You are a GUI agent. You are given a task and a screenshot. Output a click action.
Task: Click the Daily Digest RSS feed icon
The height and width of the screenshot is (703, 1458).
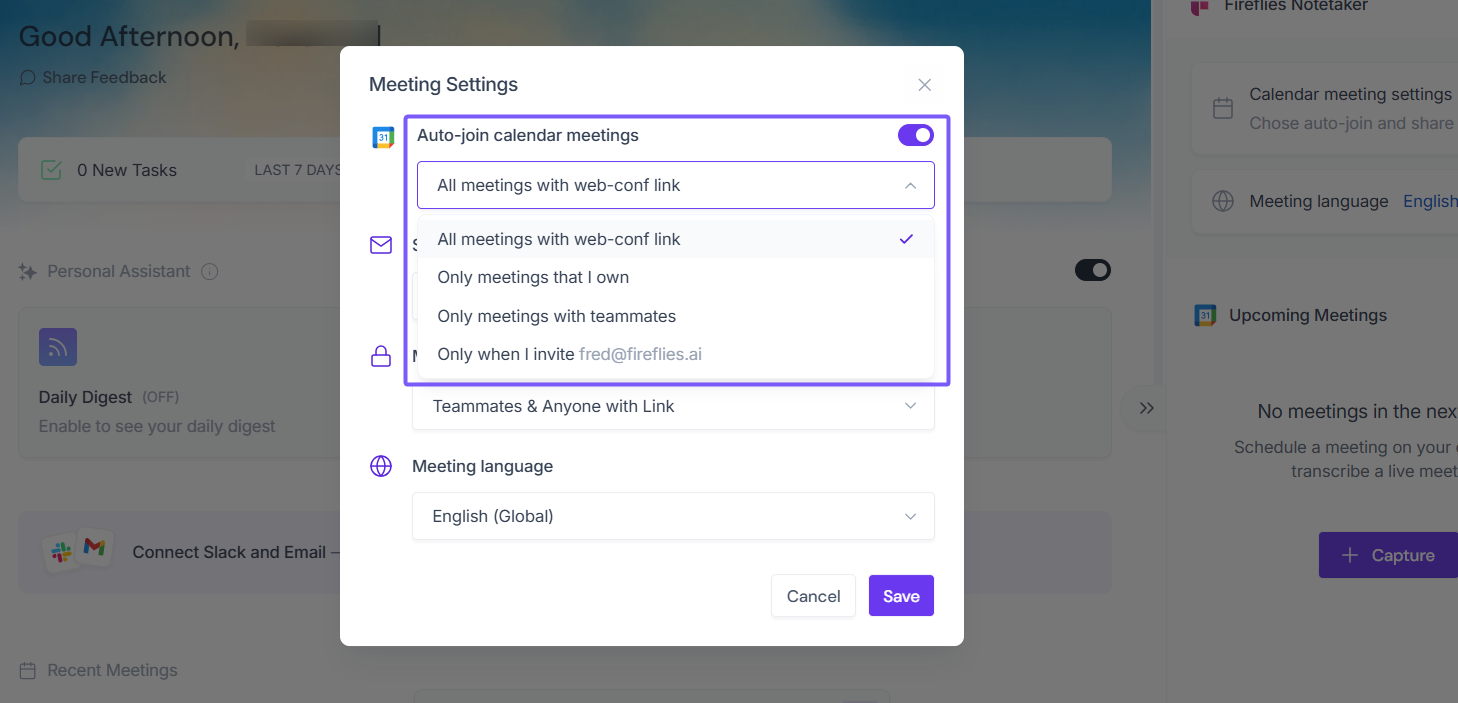[x=58, y=347]
